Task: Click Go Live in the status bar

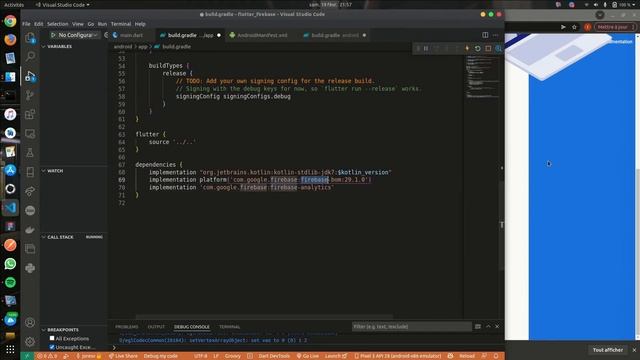Action: (308, 356)
